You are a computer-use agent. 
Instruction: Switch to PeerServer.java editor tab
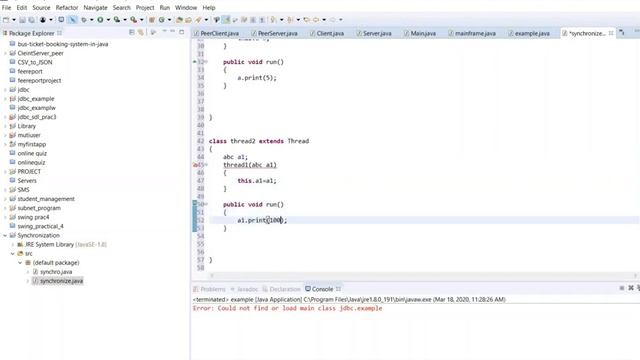[x=274, y=33]
